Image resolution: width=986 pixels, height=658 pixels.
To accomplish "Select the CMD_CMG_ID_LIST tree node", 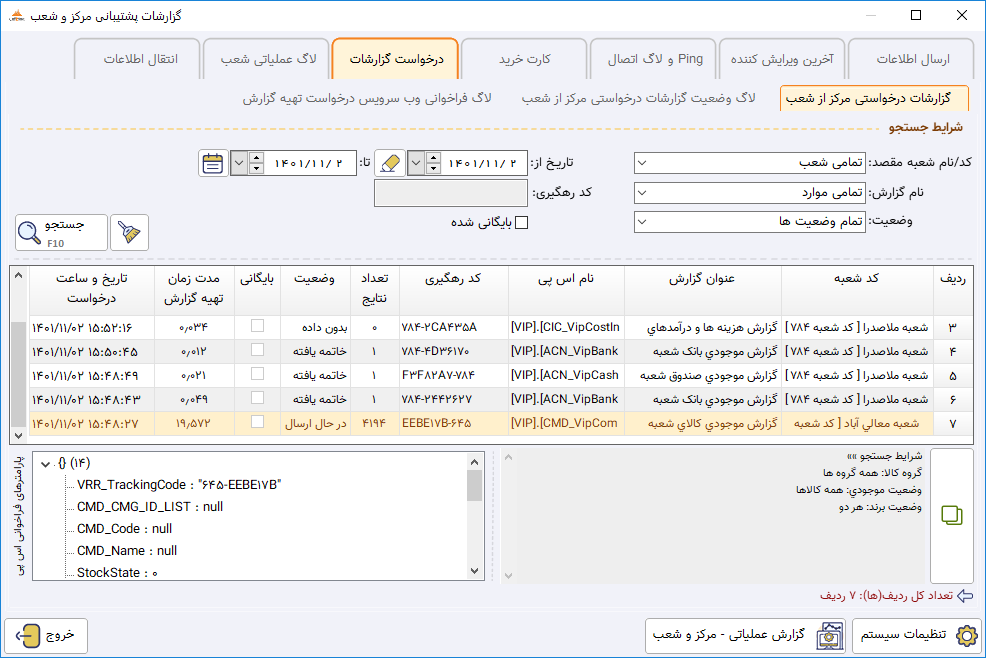I will (150, 506).
